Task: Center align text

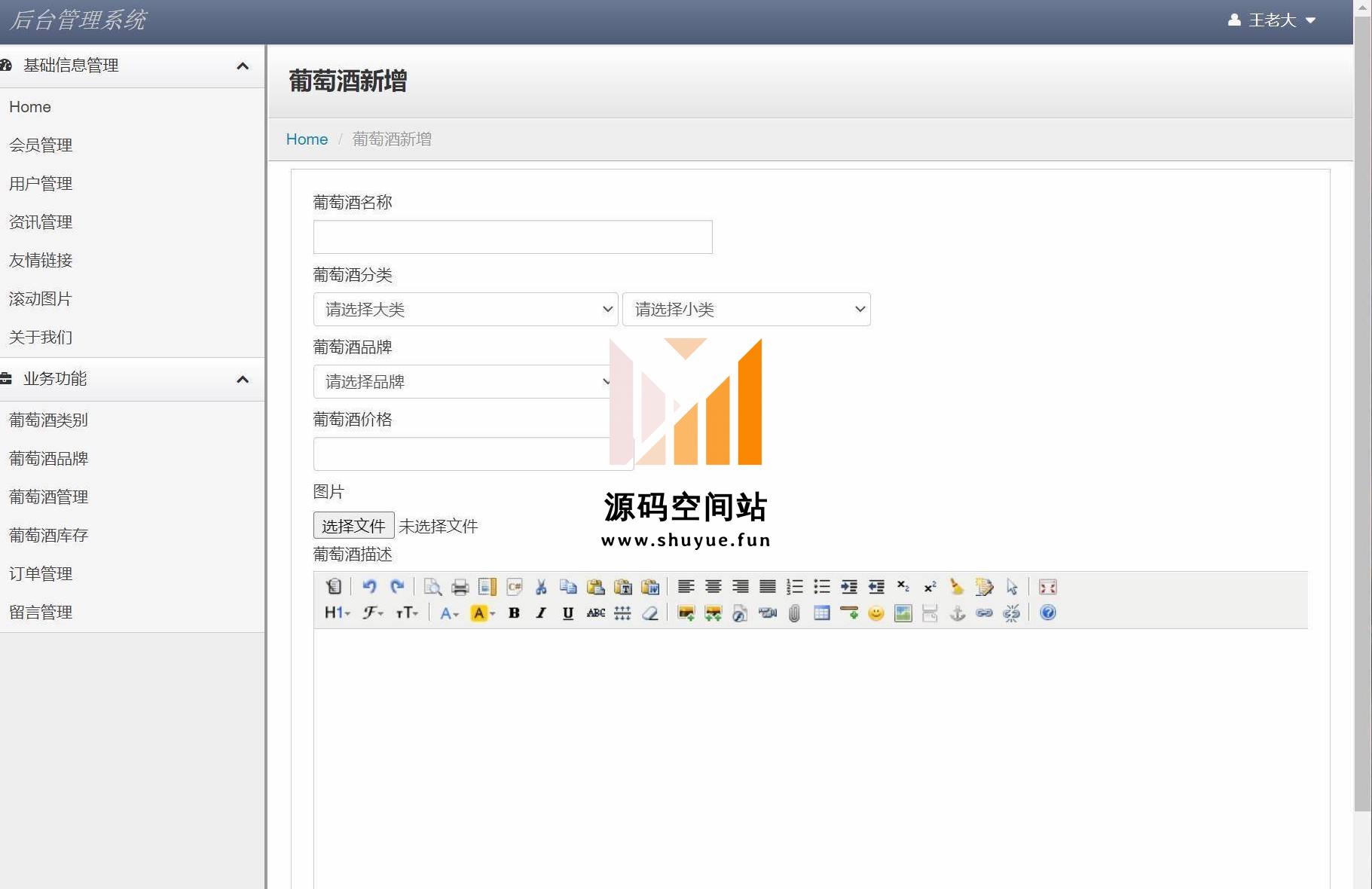Action: coord(713,587)
